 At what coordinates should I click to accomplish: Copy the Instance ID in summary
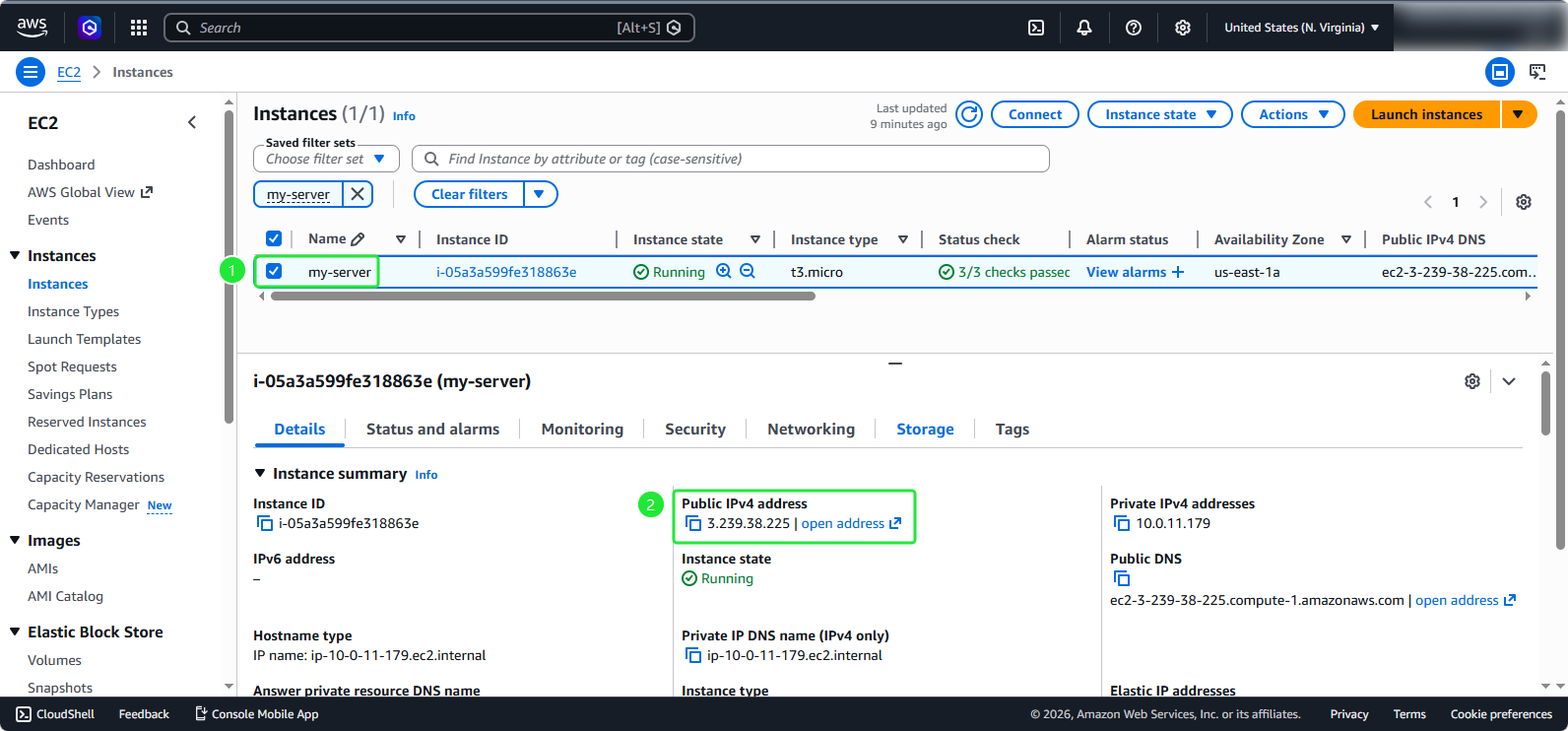(264, 523)
